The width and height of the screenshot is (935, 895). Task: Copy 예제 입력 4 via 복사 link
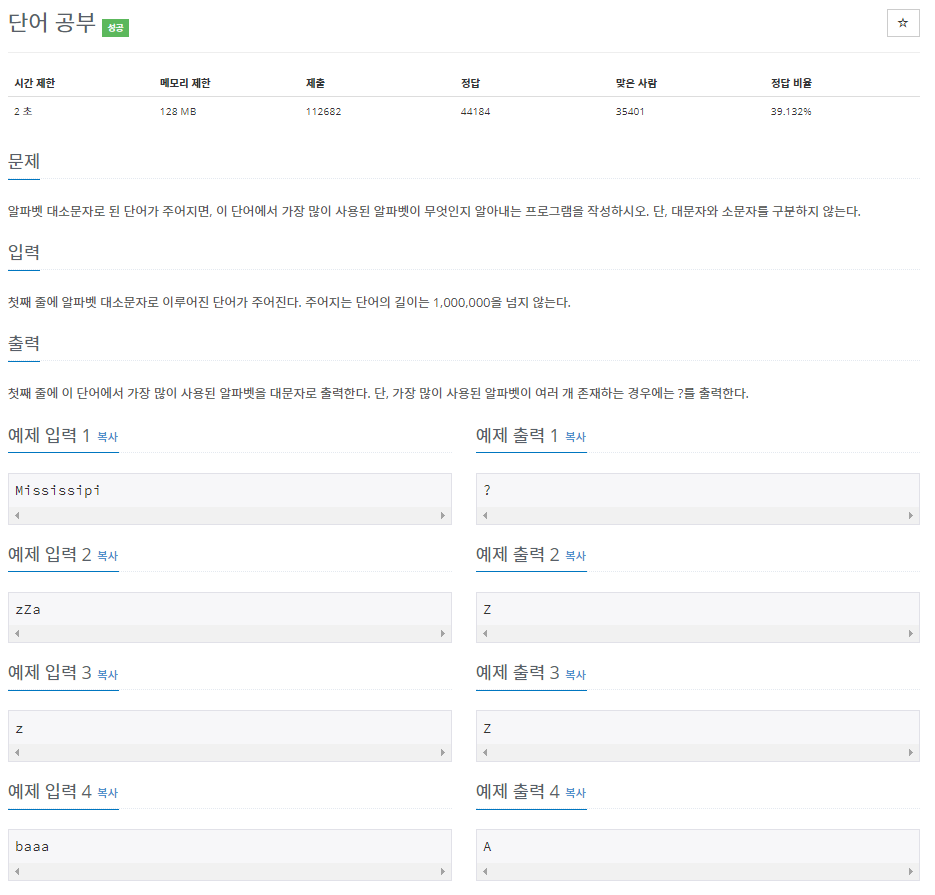point(108,793)
